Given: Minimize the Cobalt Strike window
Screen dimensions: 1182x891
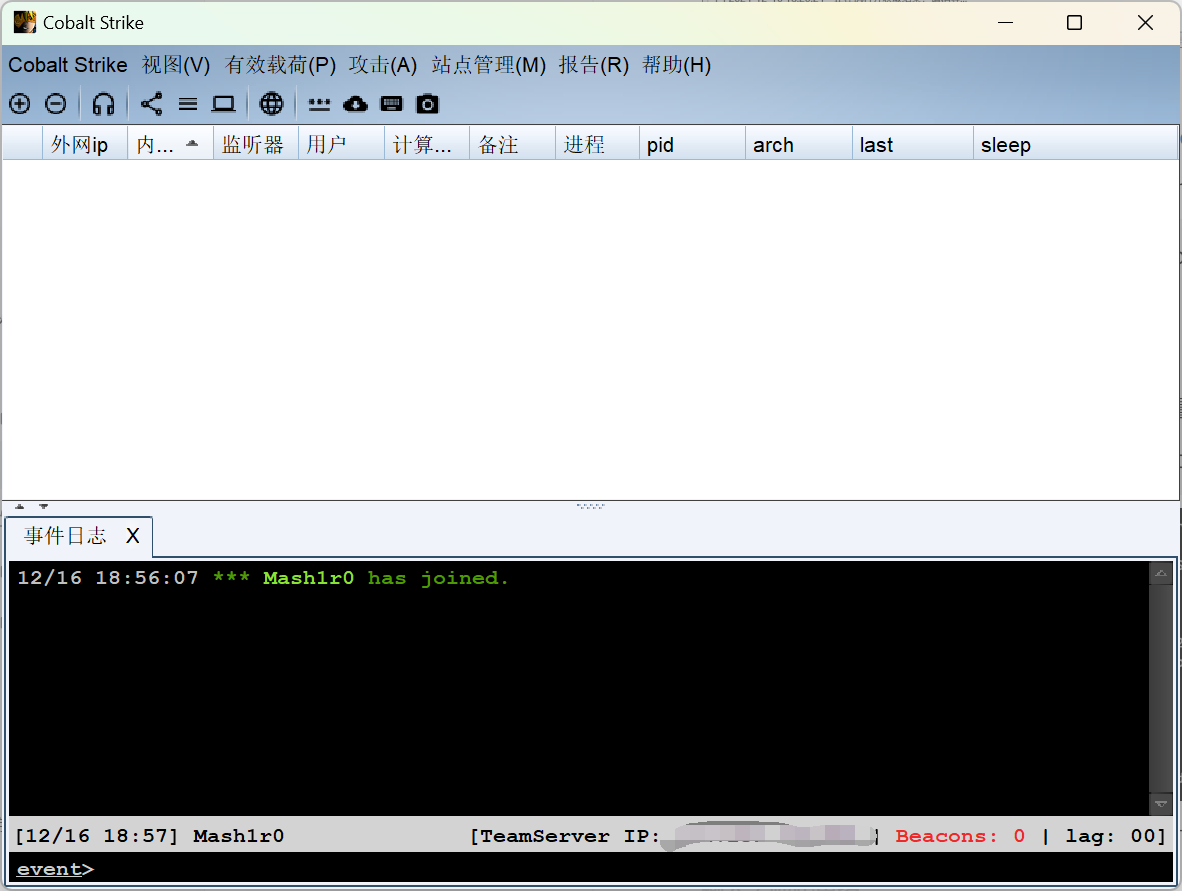Looking at the screenshot, I should (1005, 23).
